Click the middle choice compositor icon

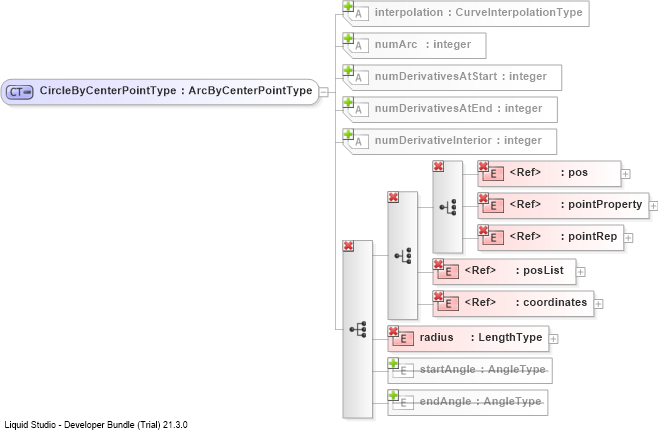[x=403, y=255]
